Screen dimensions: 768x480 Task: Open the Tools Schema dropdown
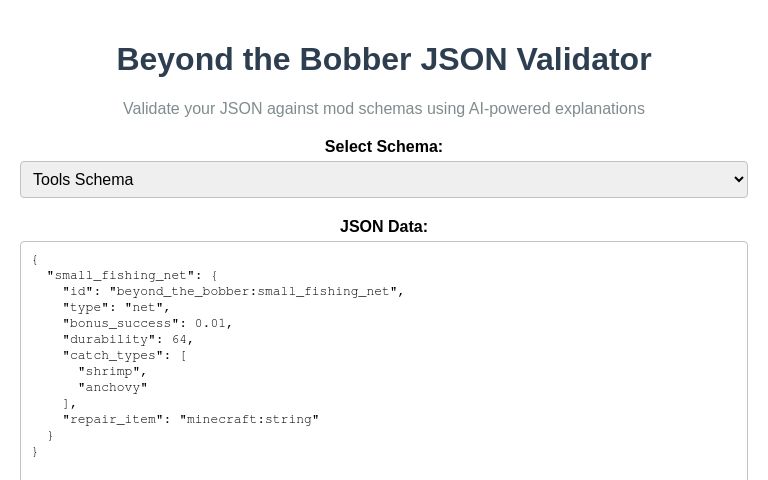[x=384, y=179]
